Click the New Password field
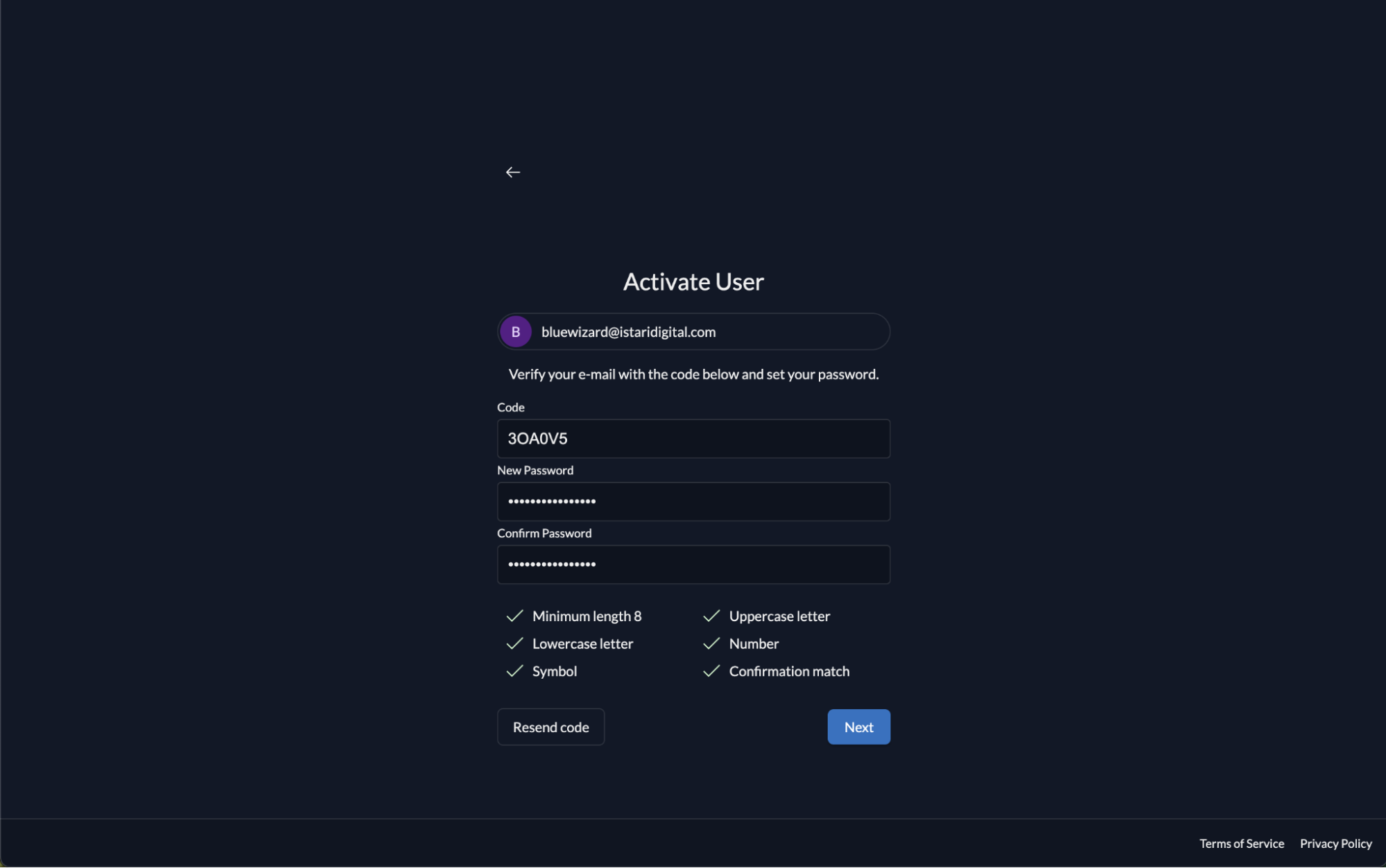Image resolution: width=1386 pixels, height=868 pixels. (693, 501)
